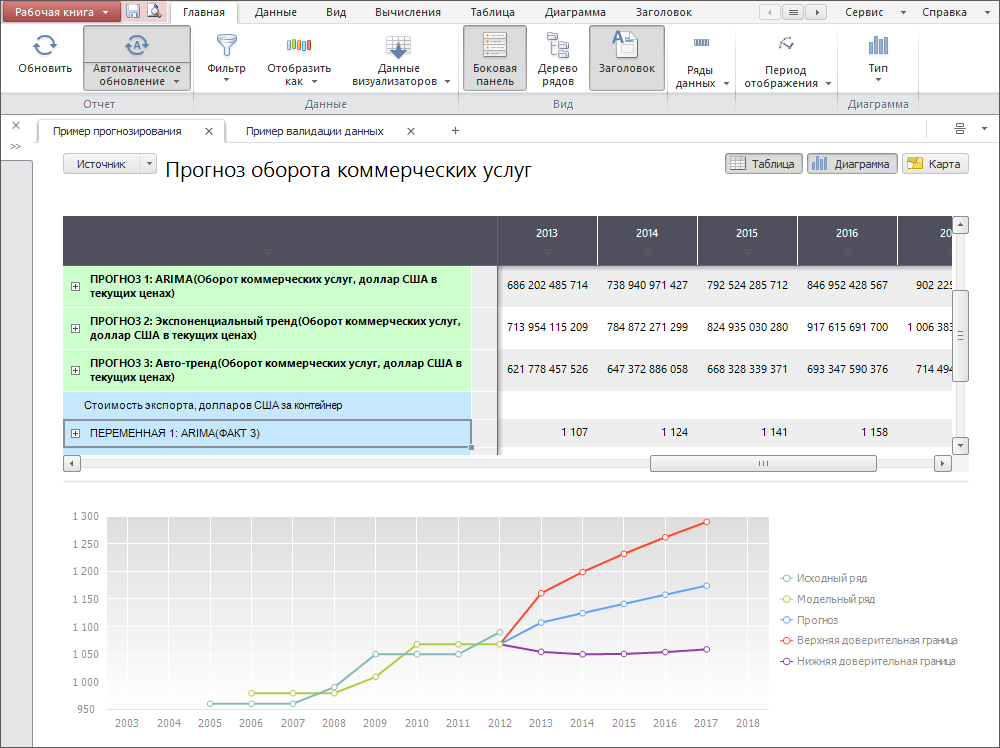Toggle the Заголовок display button
Screen dimensions: 1000x748
click(x=626, y=46)
